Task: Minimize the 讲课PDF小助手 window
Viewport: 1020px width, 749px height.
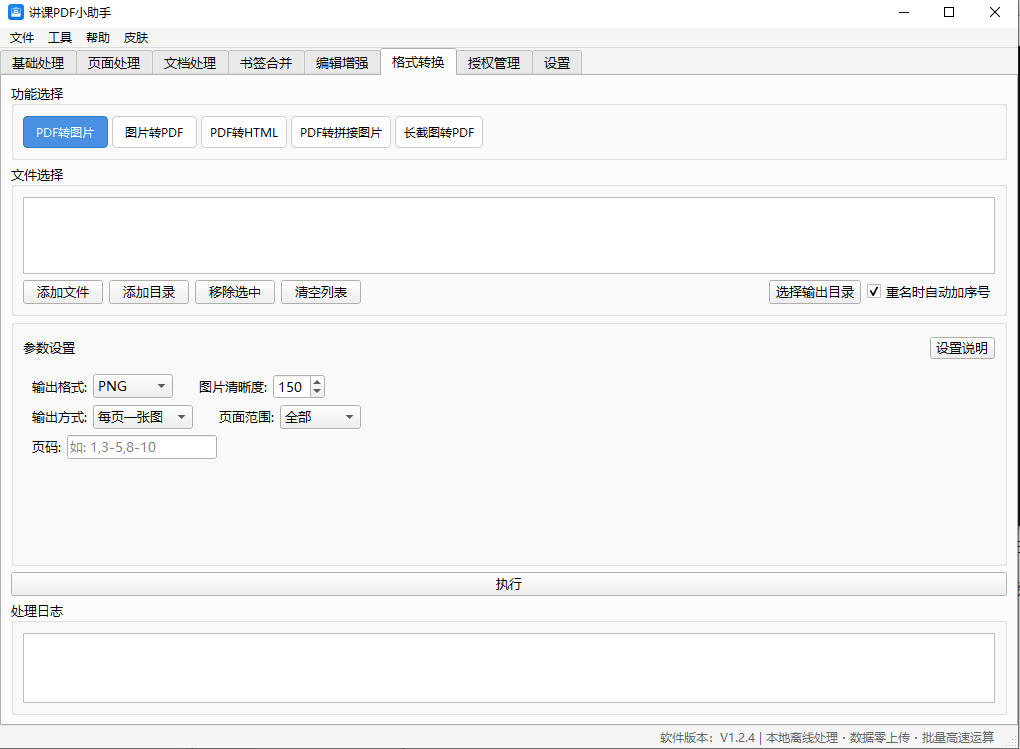Action: point(904,12)
